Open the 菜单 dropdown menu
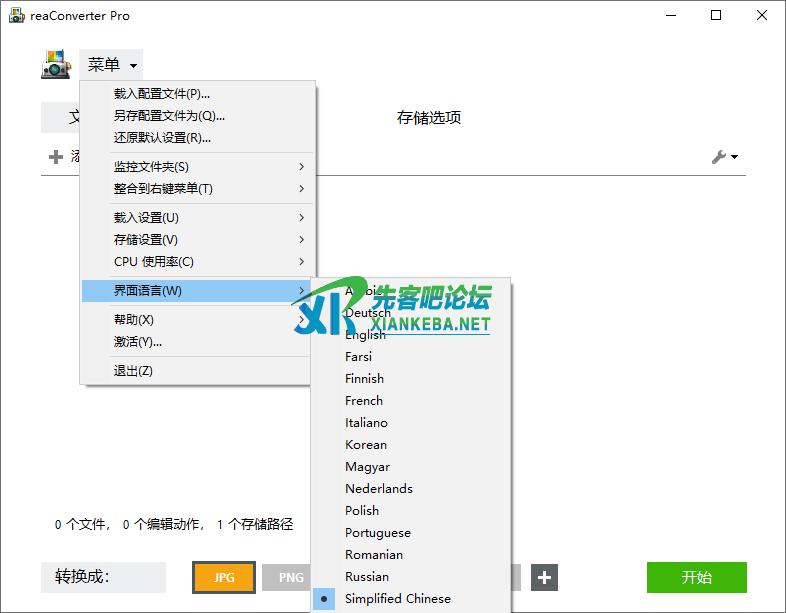 [x=111, y=65]
